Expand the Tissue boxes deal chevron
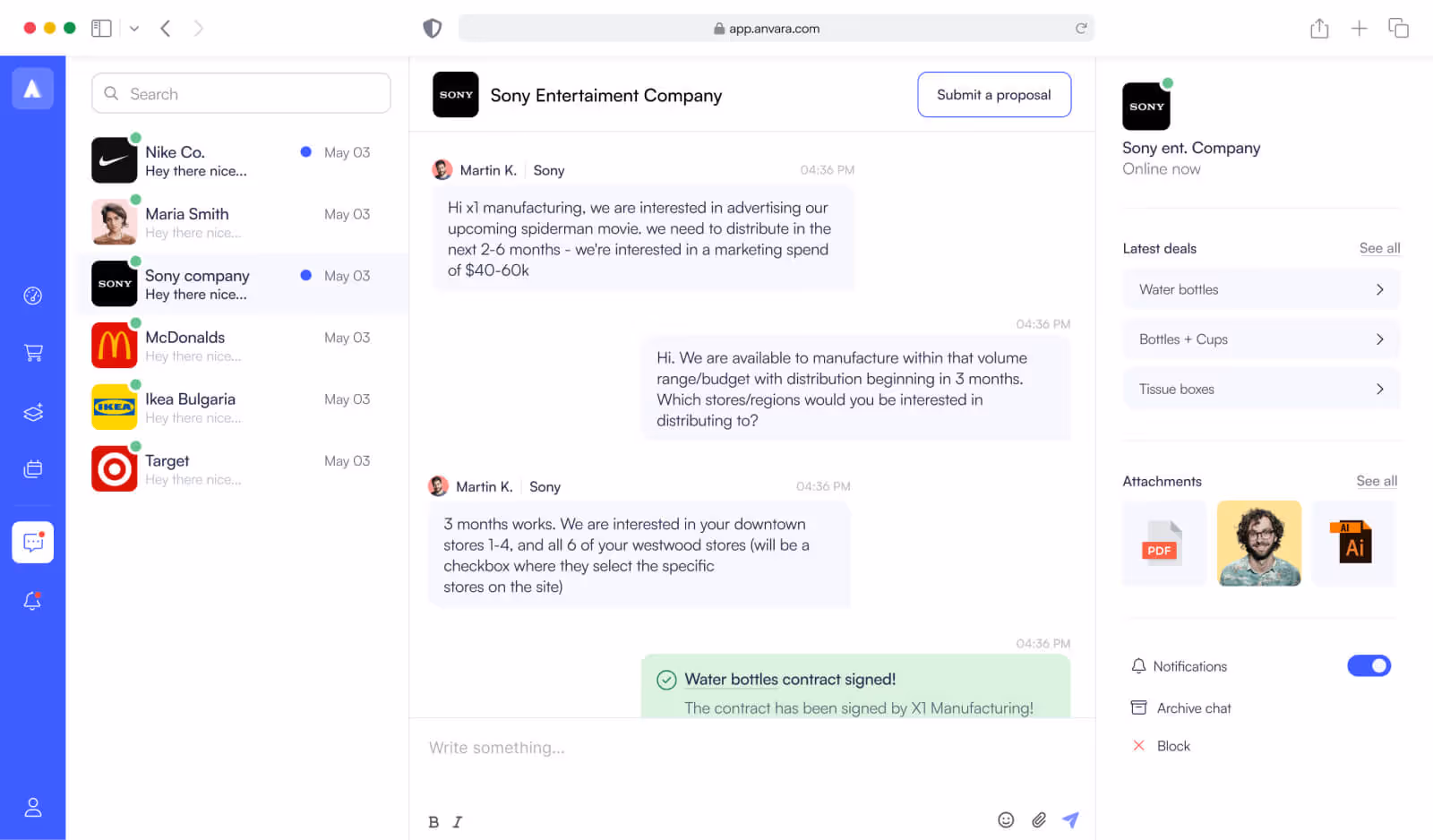The image size is (1433, 840). [1379, 389]
